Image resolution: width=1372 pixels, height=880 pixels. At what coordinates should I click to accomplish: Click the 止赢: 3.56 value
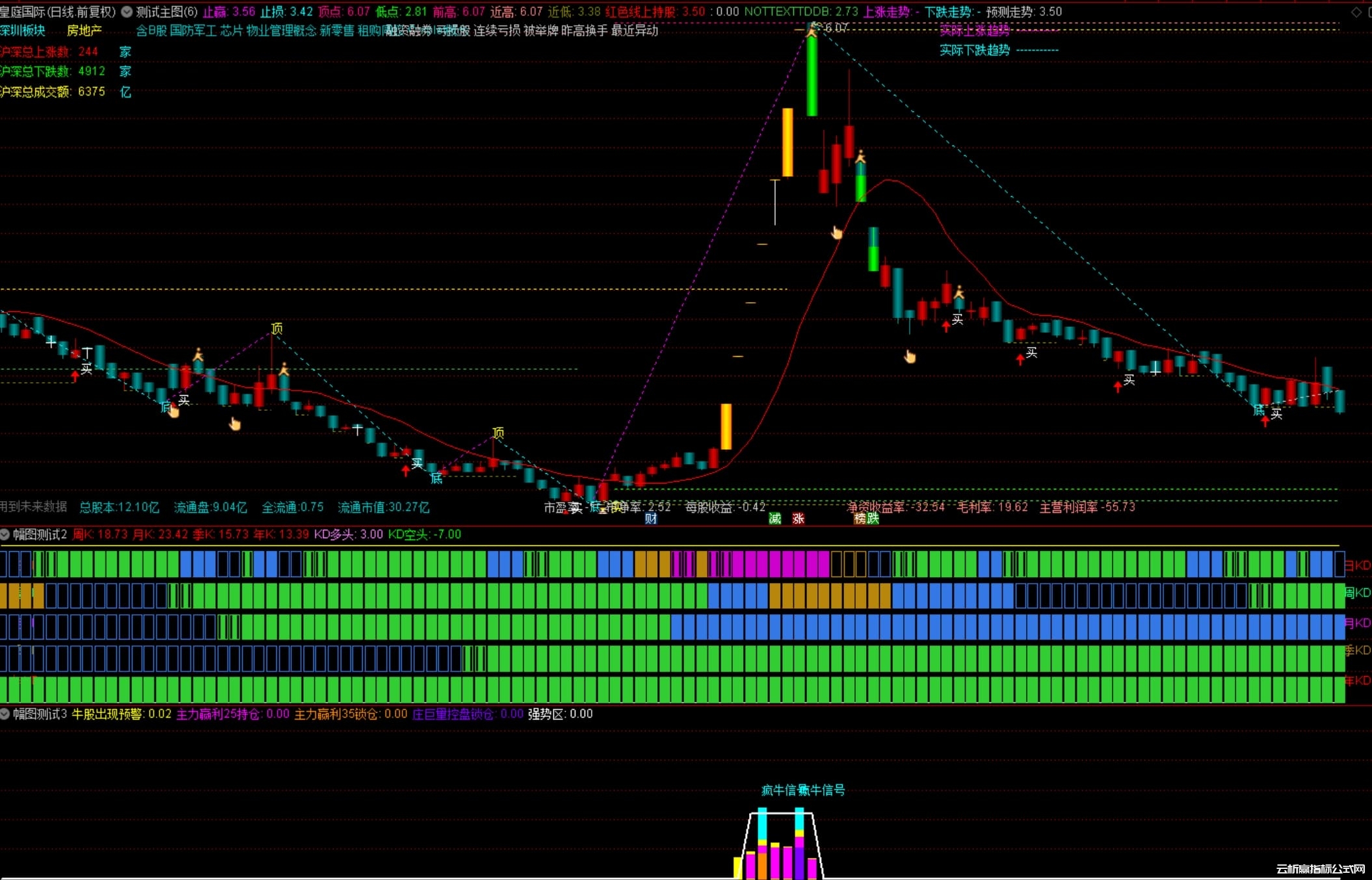coord(229,12)
